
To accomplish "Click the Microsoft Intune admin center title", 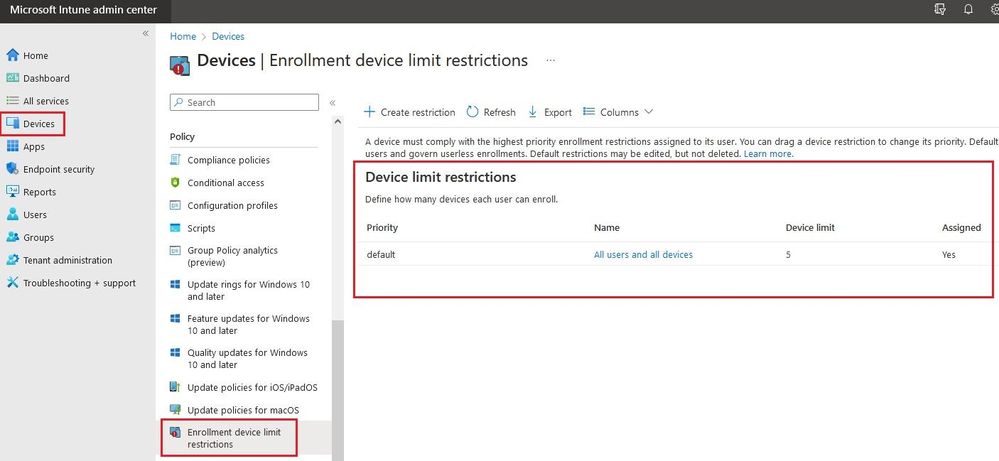I will click(x=83, y=10).
